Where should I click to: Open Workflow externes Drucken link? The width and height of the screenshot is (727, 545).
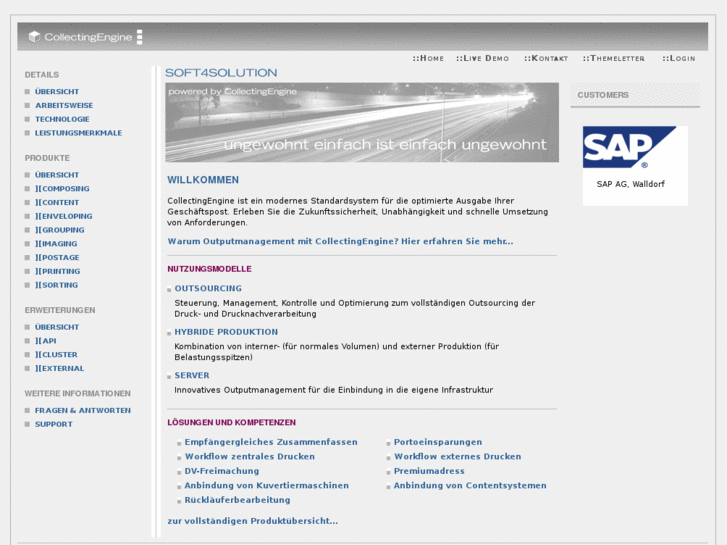pos(458,456)
